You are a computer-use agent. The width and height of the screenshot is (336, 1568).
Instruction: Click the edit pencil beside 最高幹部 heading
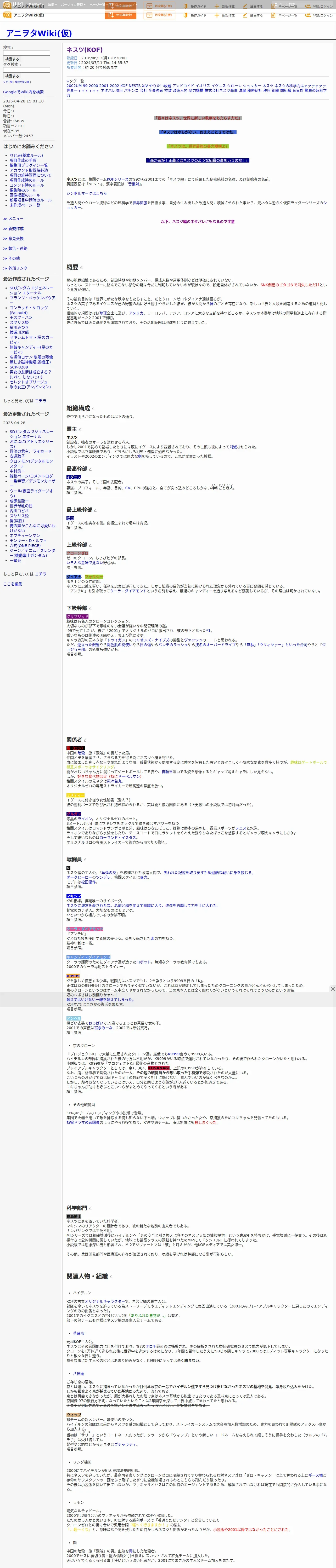pos(90,469)
